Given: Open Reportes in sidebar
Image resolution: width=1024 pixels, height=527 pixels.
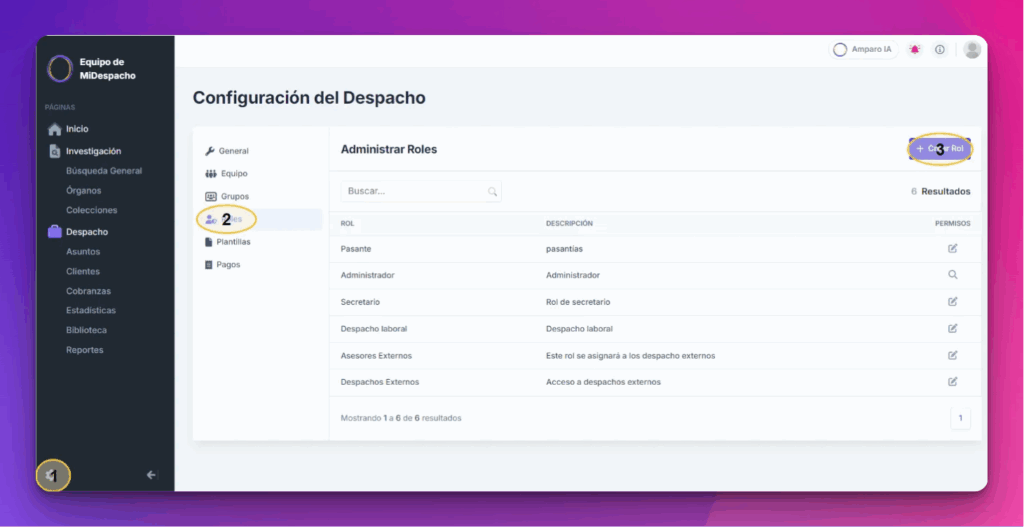Looking at the screenshot, I should pyautogui.click(x=85, y=349).
